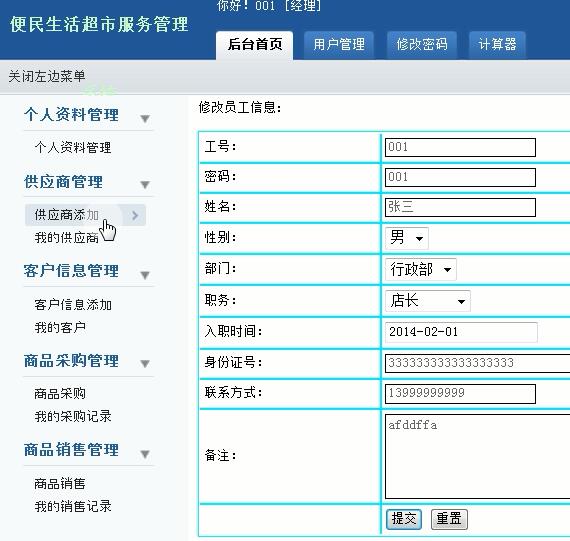Select the 后台首页 tab

pos(254,45)
